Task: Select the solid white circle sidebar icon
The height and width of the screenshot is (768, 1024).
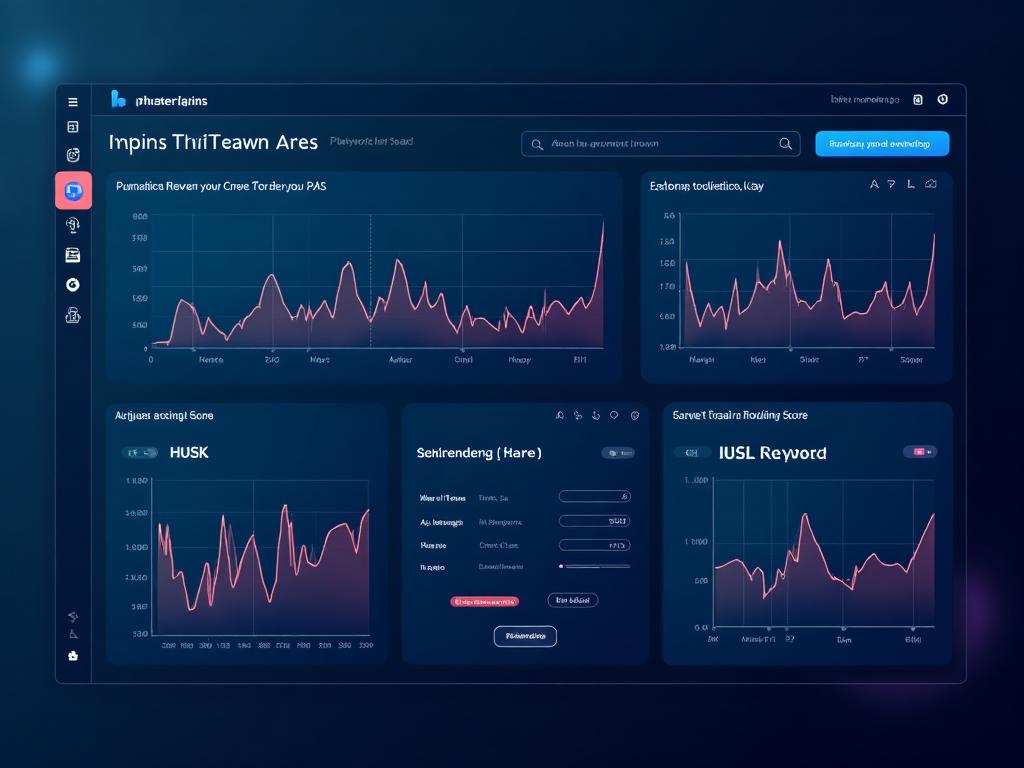Action: (73, 285)
